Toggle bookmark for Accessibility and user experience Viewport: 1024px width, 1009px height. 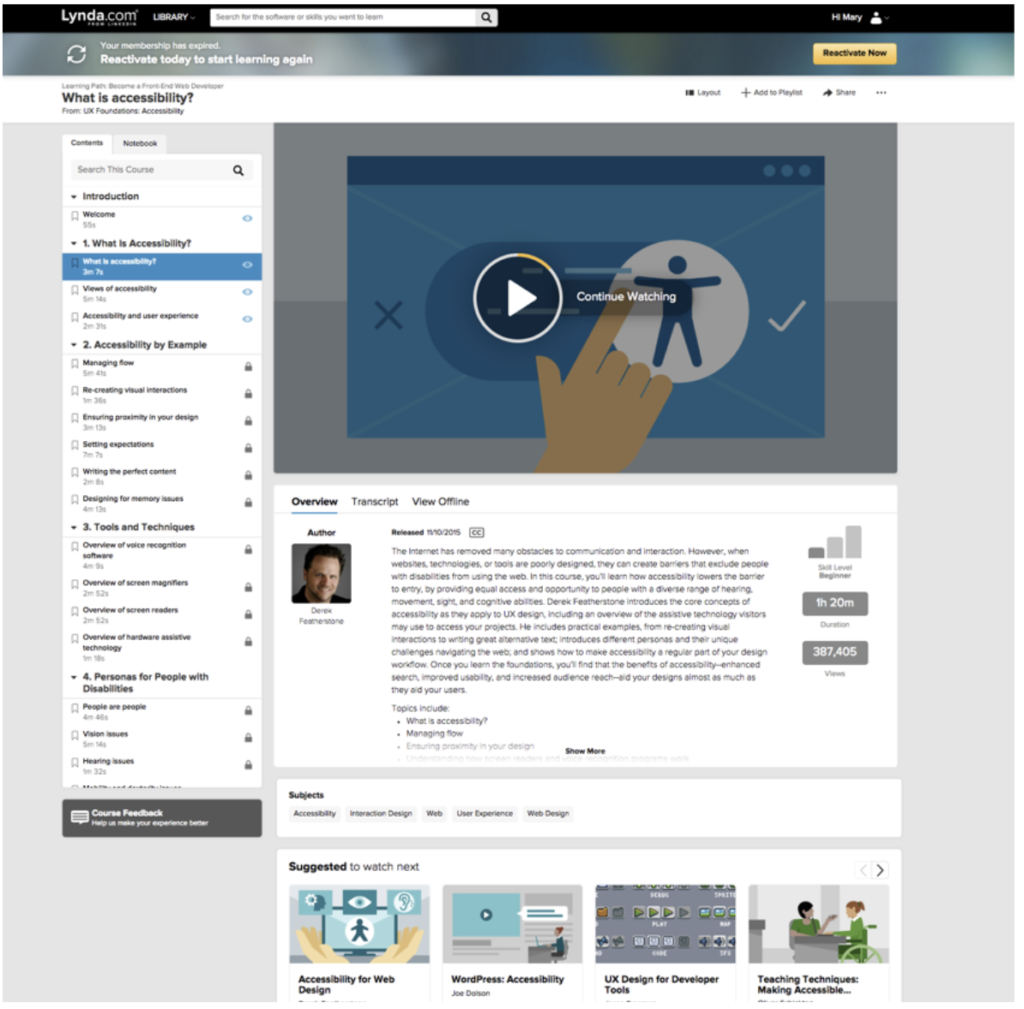point(74,319)
